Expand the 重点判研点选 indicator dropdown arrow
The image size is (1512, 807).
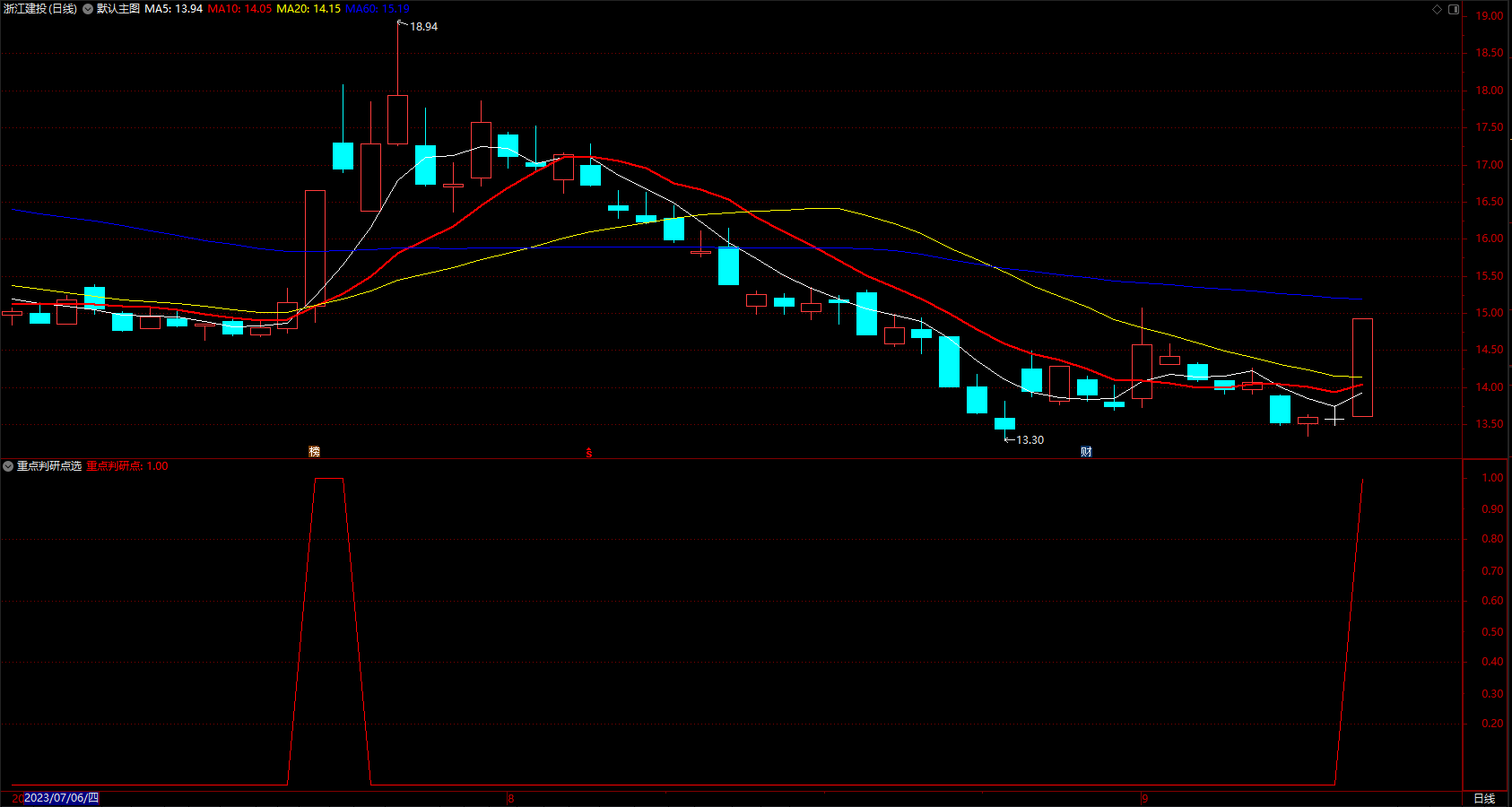(8, 466)
